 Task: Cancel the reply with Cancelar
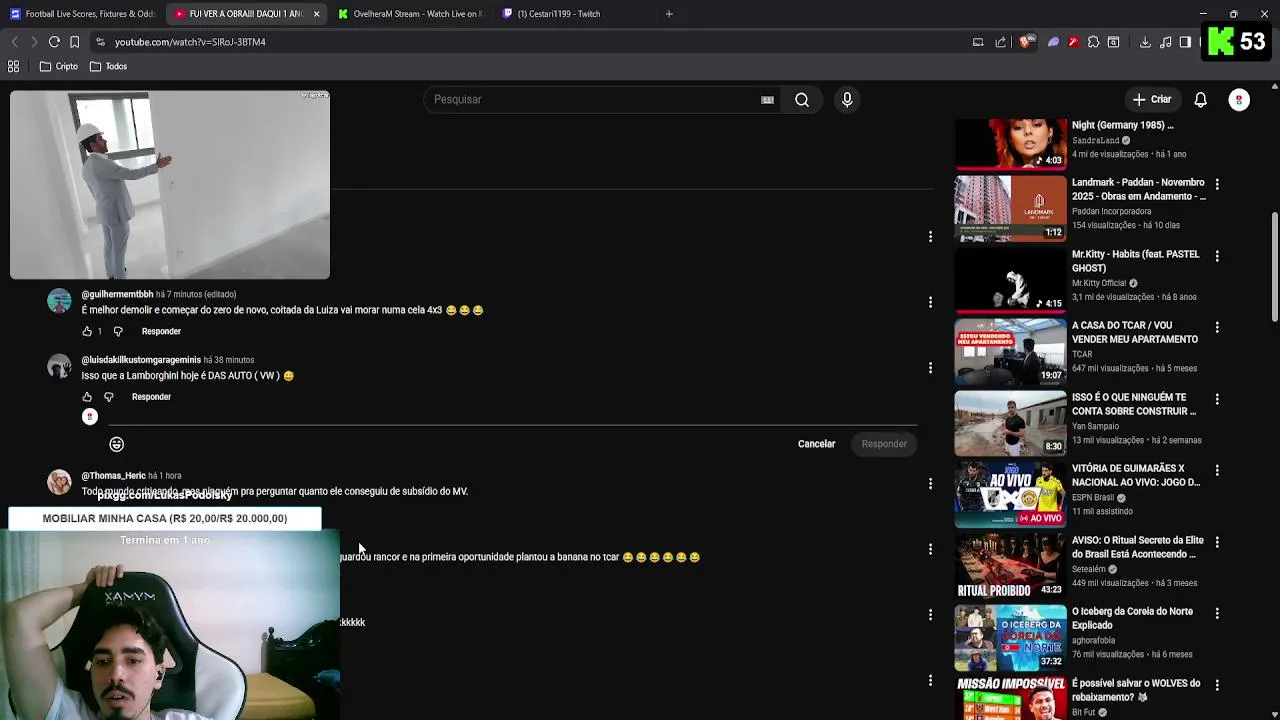click(816, 444)
